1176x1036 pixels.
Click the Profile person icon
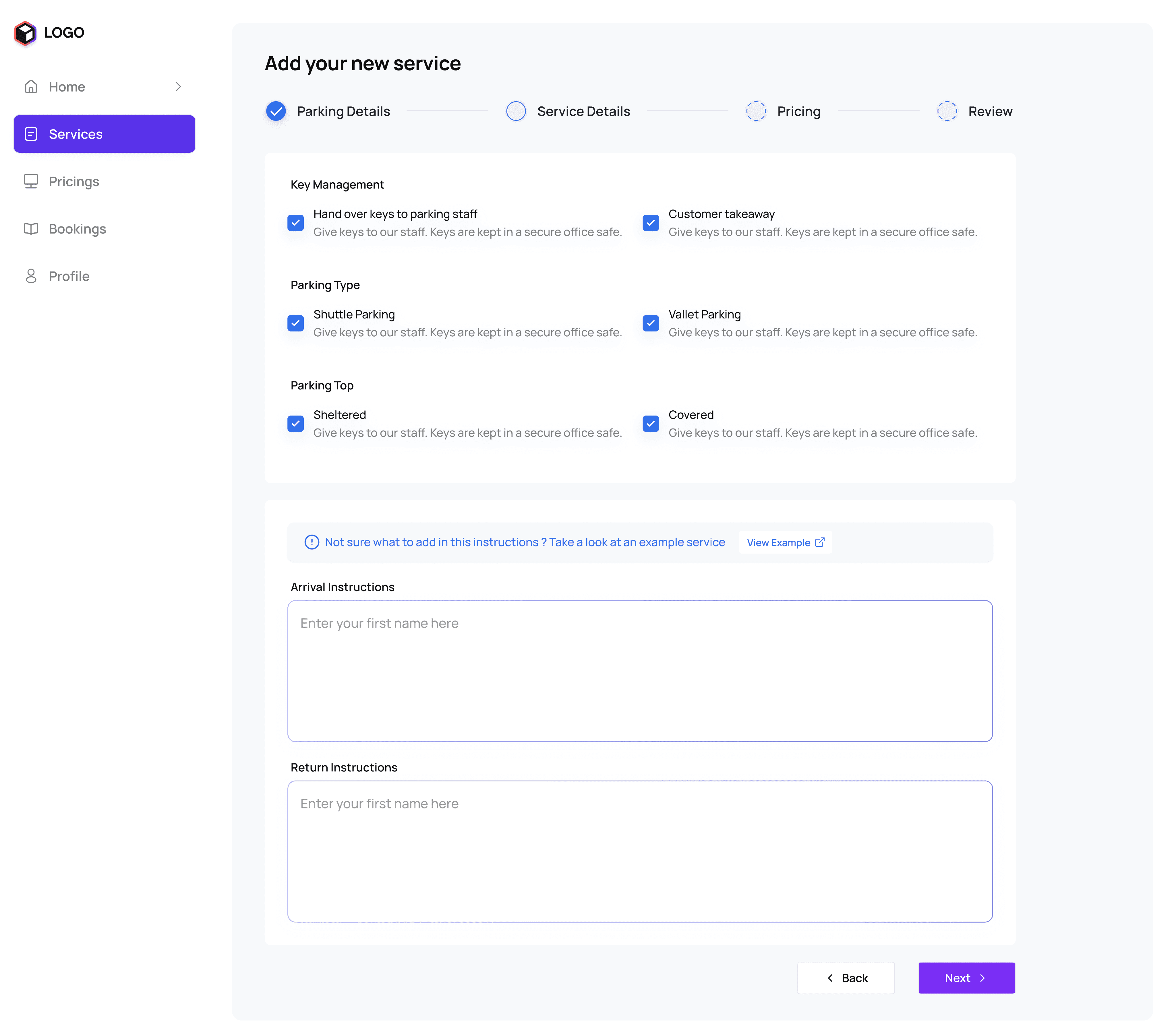coord(31,276)
